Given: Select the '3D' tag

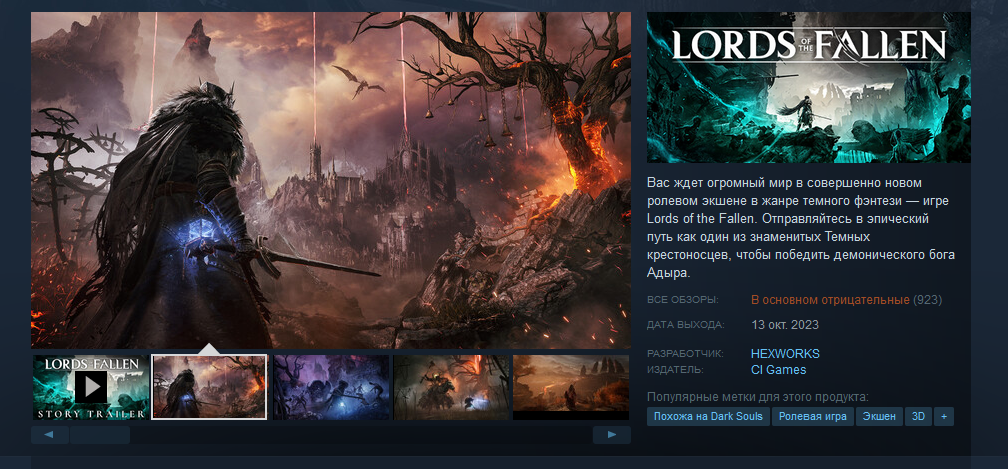Looking at the screenshot, I should [918, 416].
